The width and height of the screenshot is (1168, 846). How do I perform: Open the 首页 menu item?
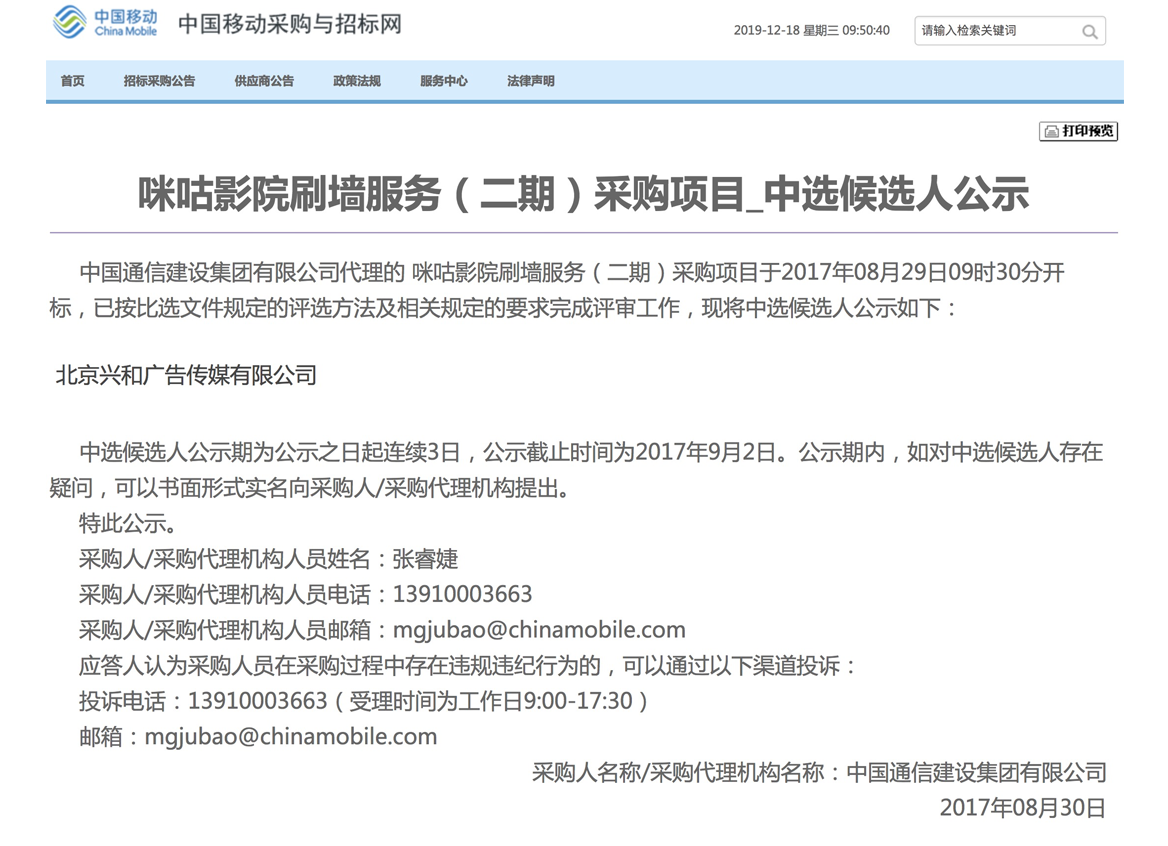click(x=72, y=81)
